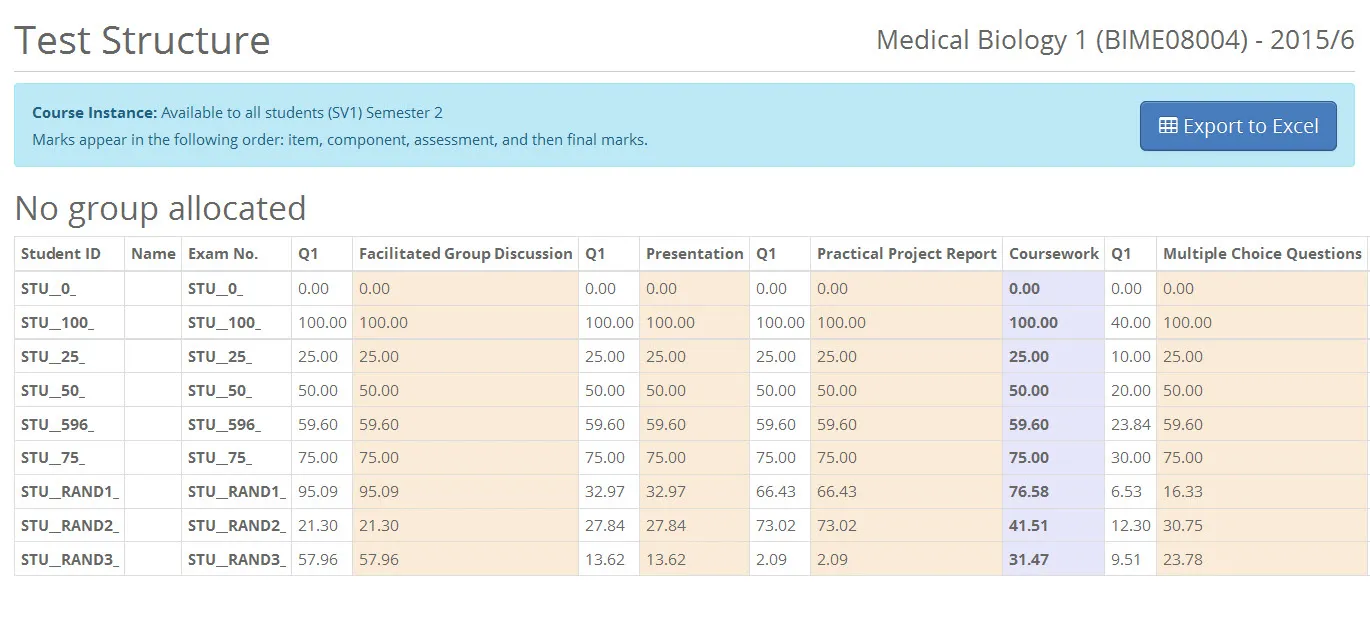Click the No group allocated section heading
Viewport: 1370px width, 624px height.
click(159, 208)
